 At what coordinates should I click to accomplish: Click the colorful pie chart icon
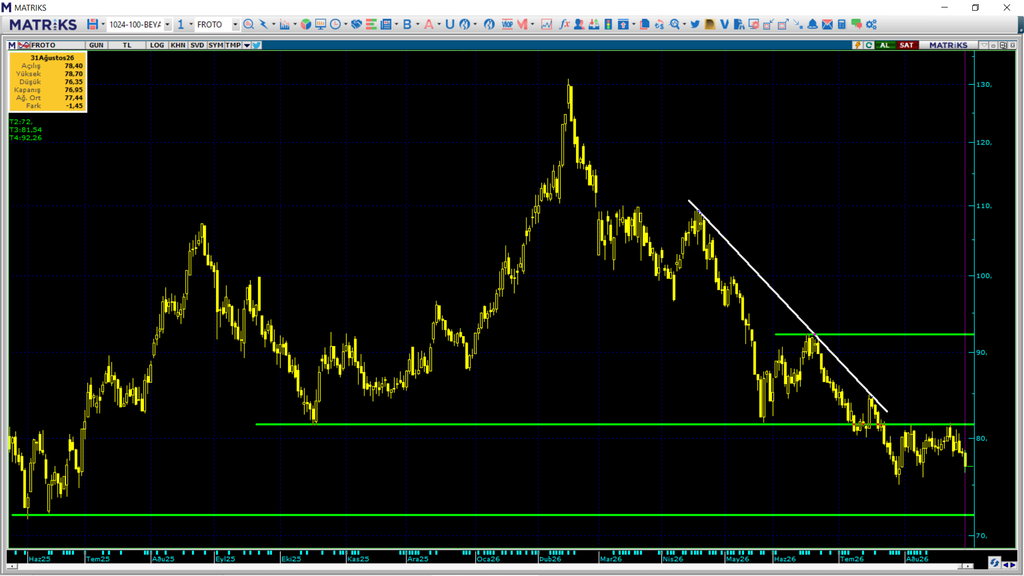point(306,24)
